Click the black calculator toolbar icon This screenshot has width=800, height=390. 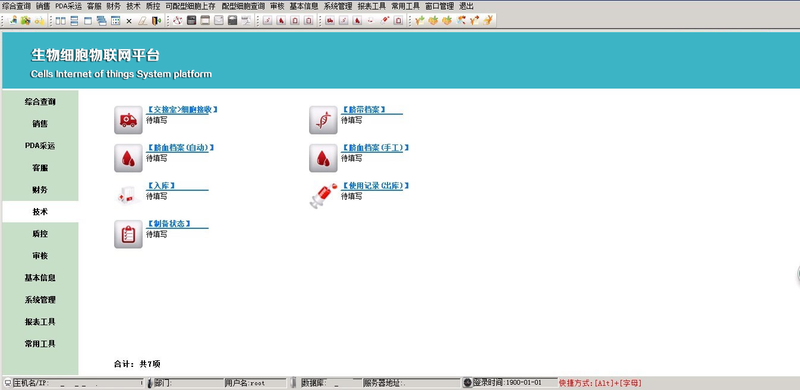(191, 21)
